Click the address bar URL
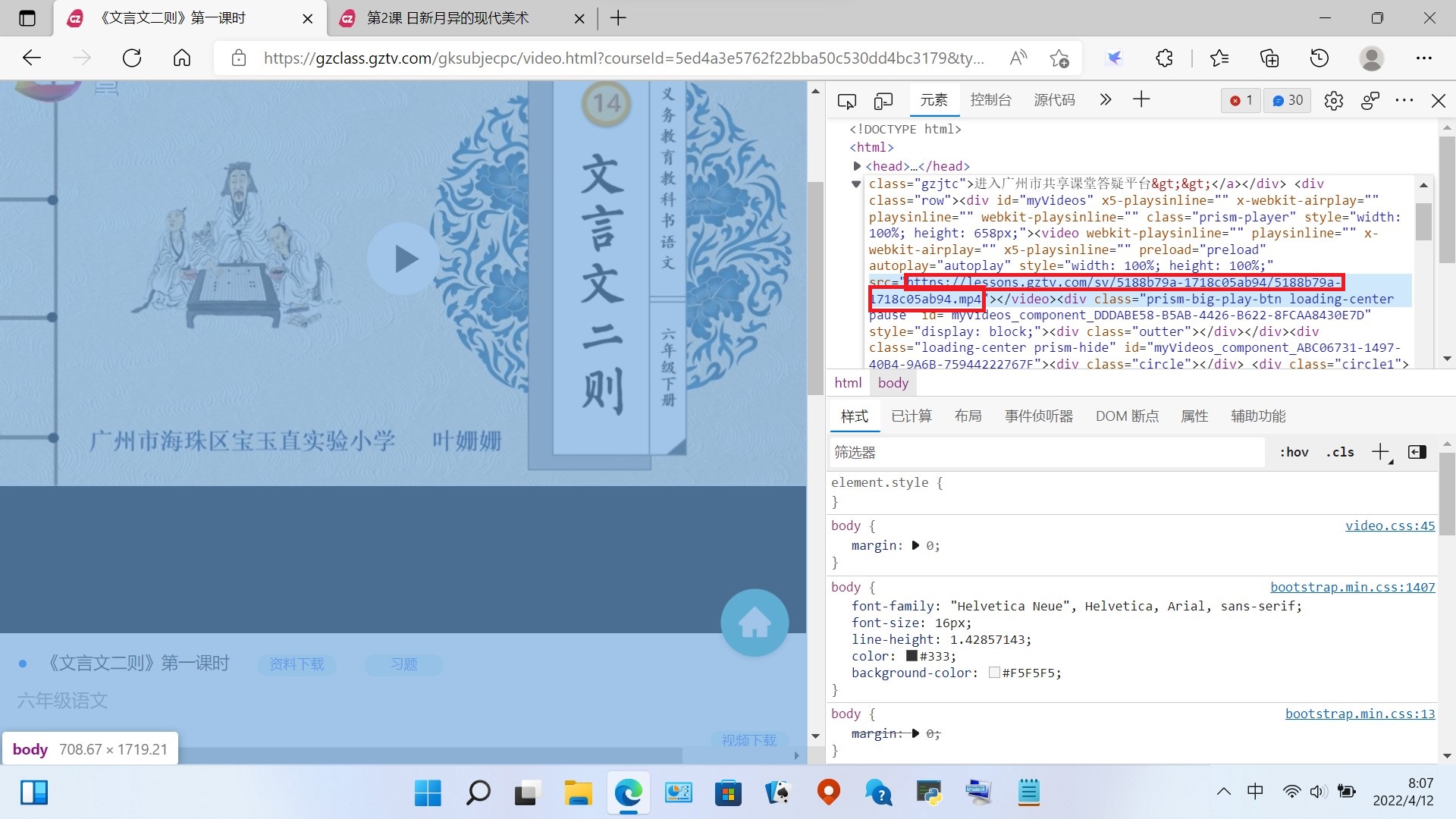 click(x=624, y=58)
